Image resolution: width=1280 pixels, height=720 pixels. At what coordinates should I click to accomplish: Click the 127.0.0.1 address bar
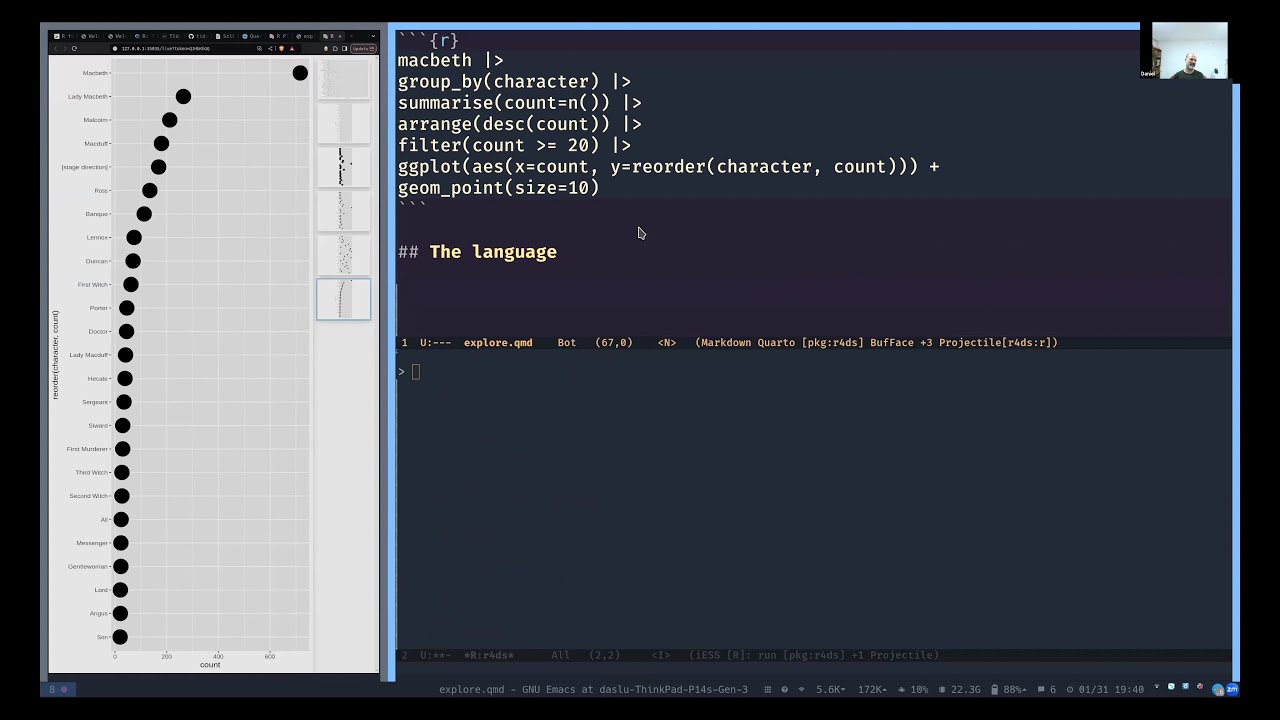tap(166, 48)
